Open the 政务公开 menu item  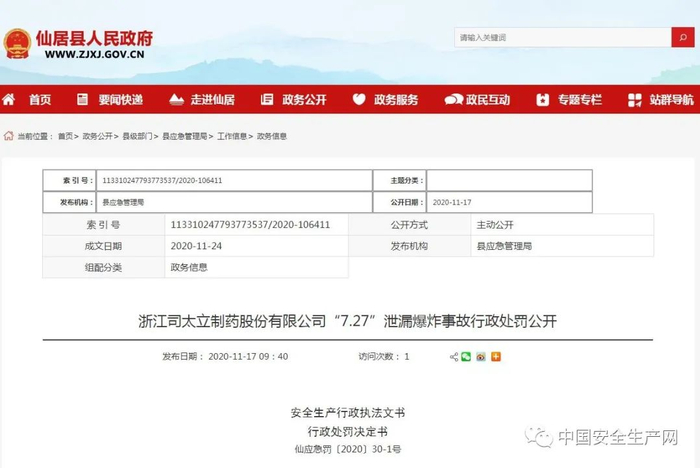(x=304, y=100)
